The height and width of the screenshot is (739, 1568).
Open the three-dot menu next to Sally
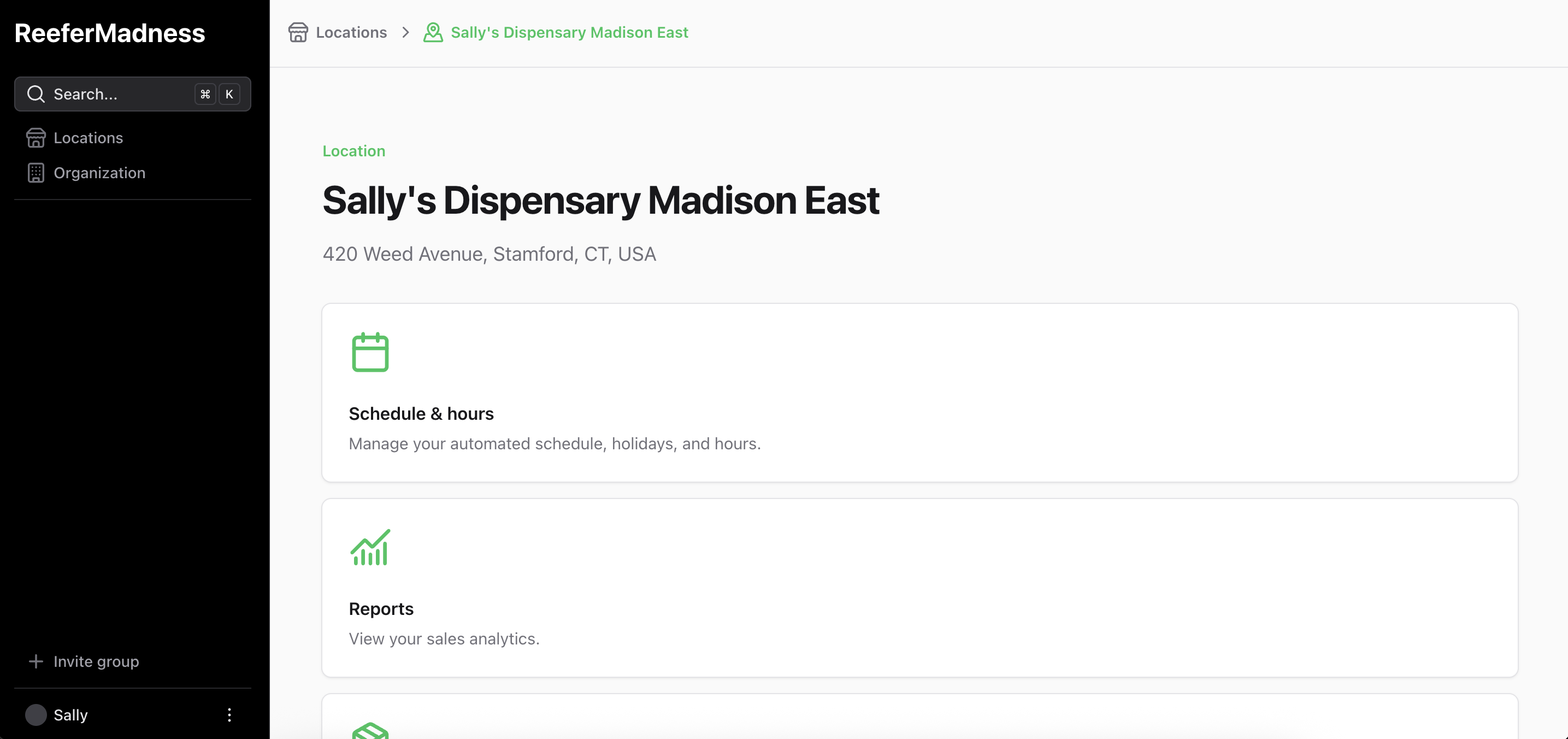click(229, 714)
